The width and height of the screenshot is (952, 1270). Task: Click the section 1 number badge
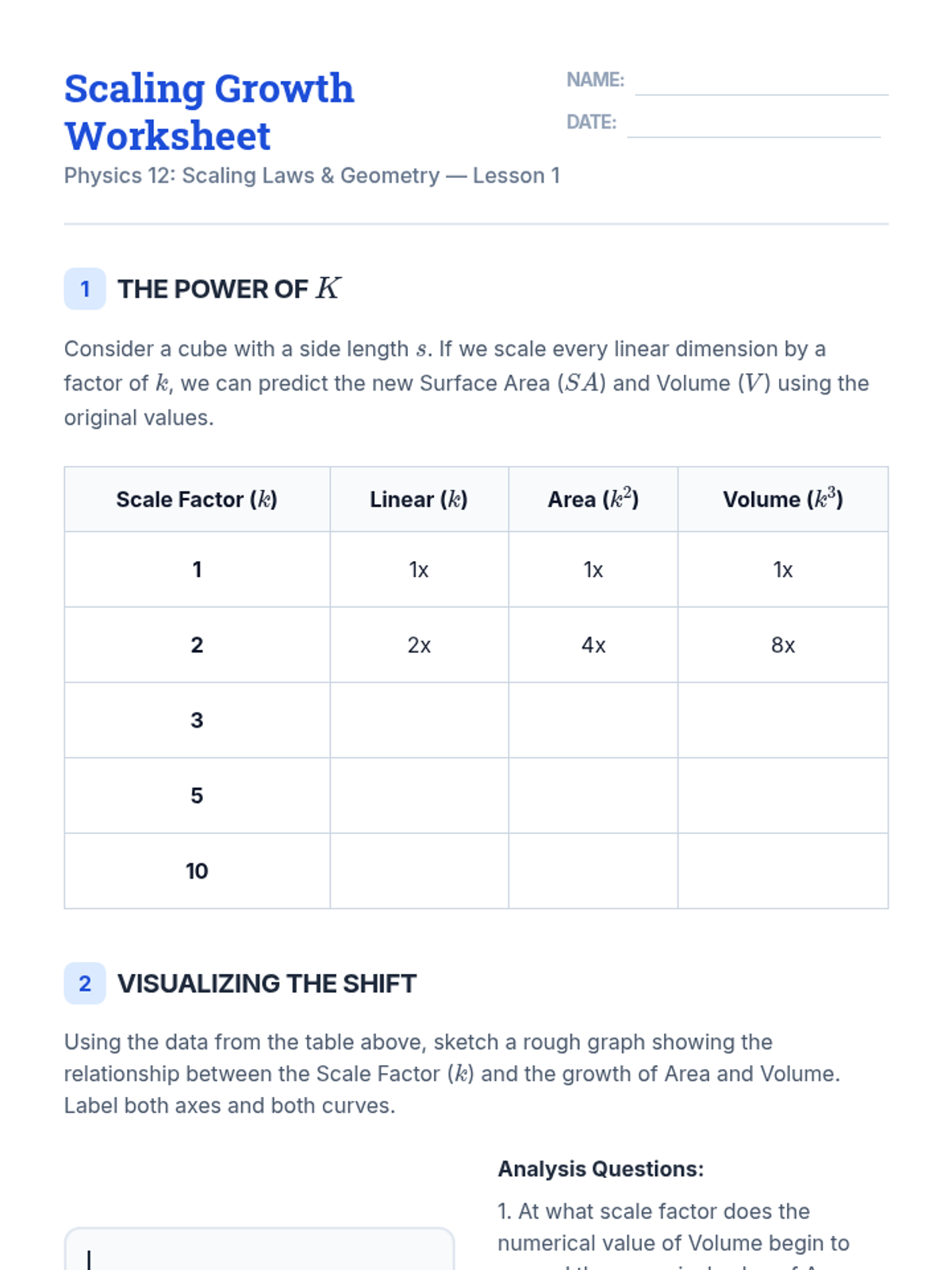[85, 289]
